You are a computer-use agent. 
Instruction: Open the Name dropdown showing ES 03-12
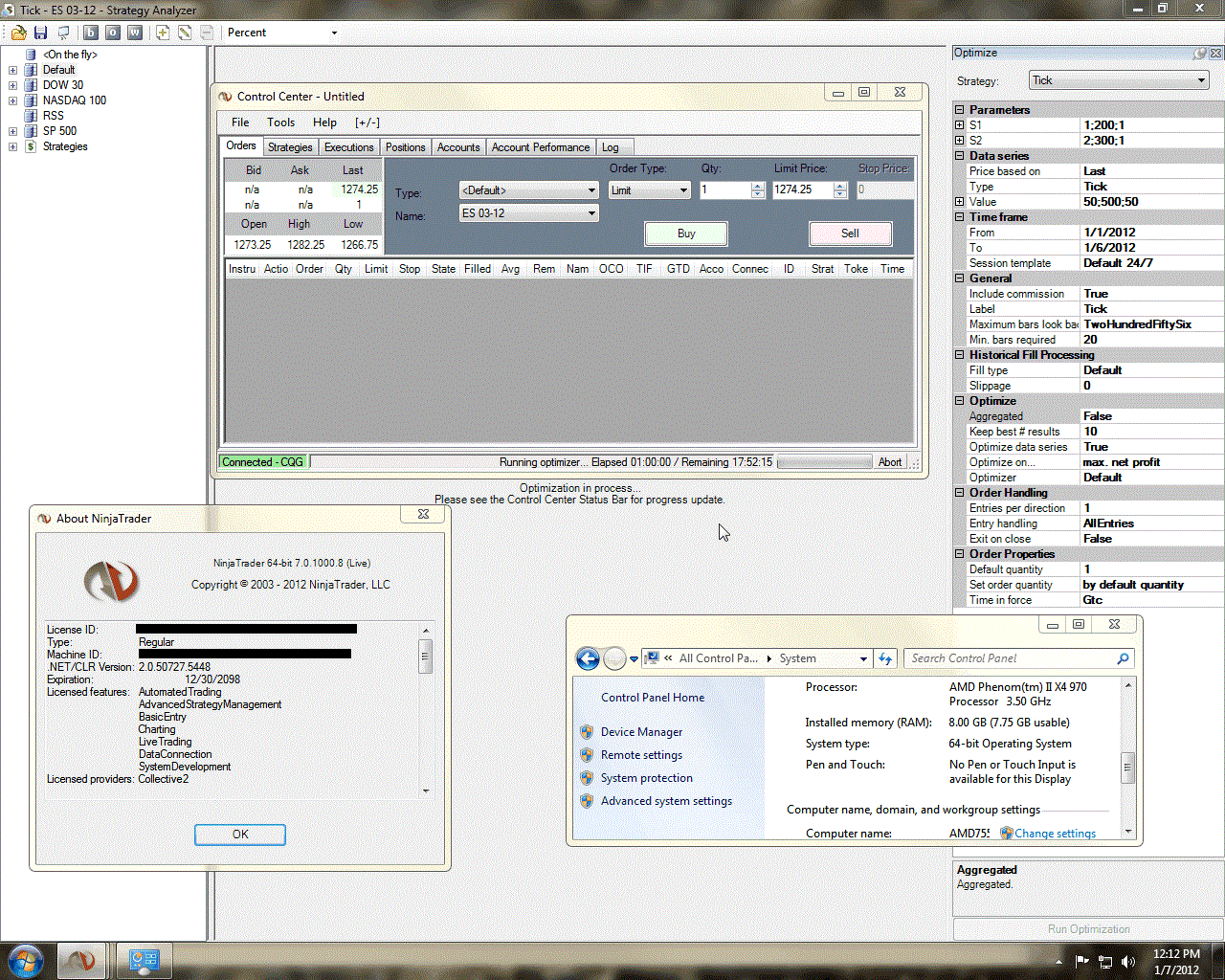coord(529,213)
